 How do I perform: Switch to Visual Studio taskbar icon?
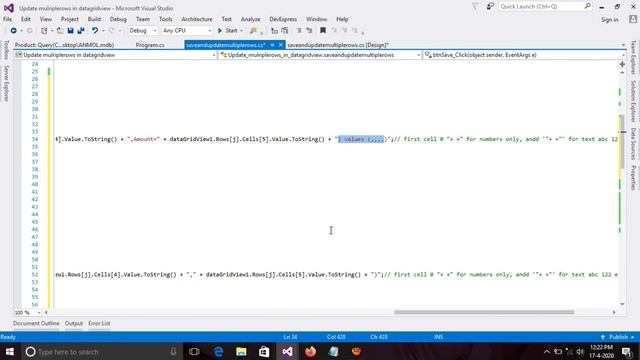(x=287, y=351)
